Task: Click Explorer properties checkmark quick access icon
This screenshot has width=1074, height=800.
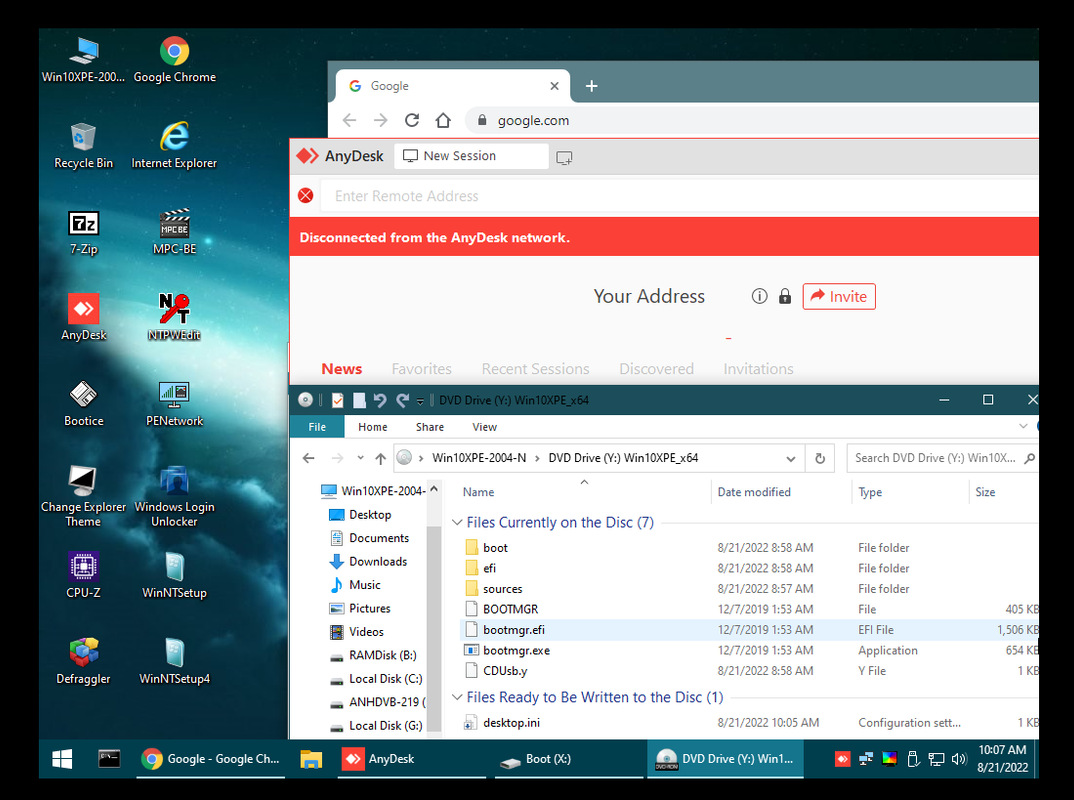Action: pos(338,401)
